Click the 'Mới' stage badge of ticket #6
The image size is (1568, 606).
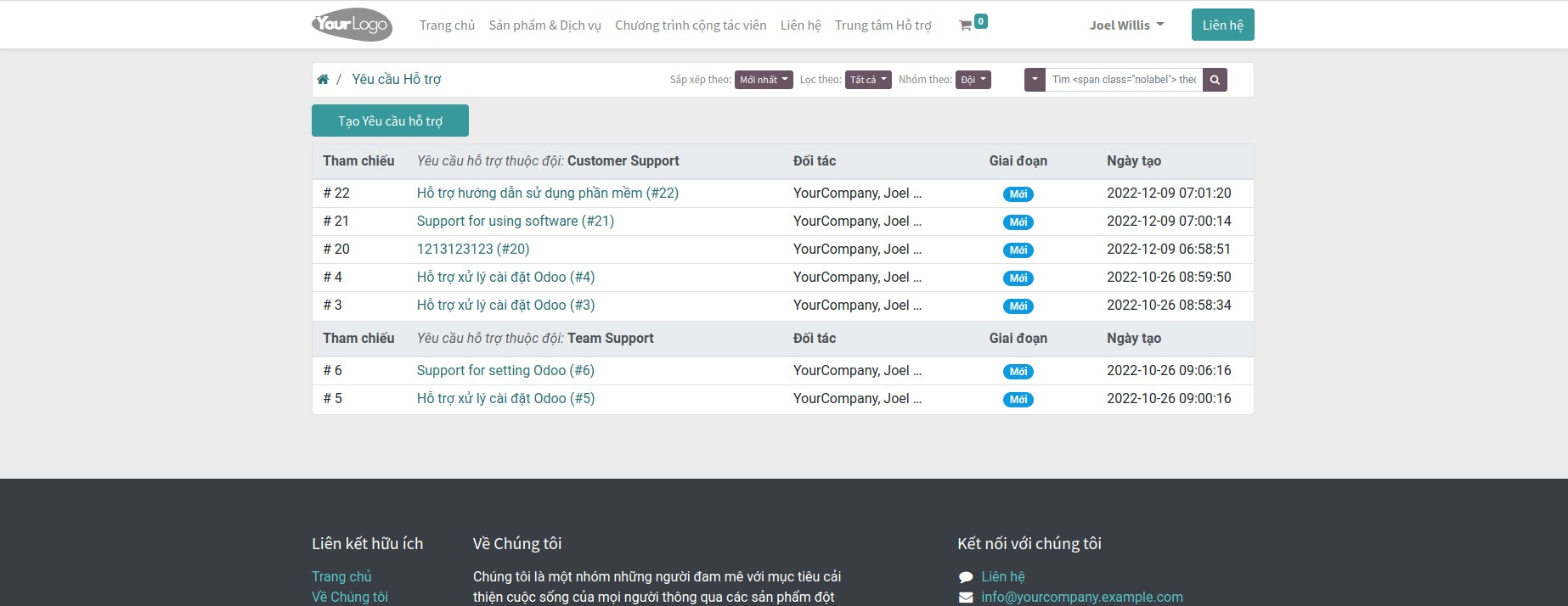(x=1018, y=372)
